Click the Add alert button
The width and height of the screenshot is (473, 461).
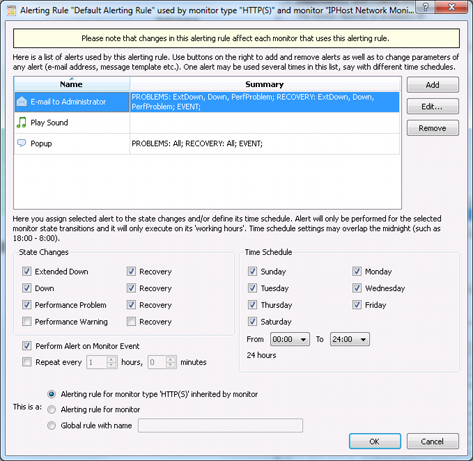pos(433,85)
